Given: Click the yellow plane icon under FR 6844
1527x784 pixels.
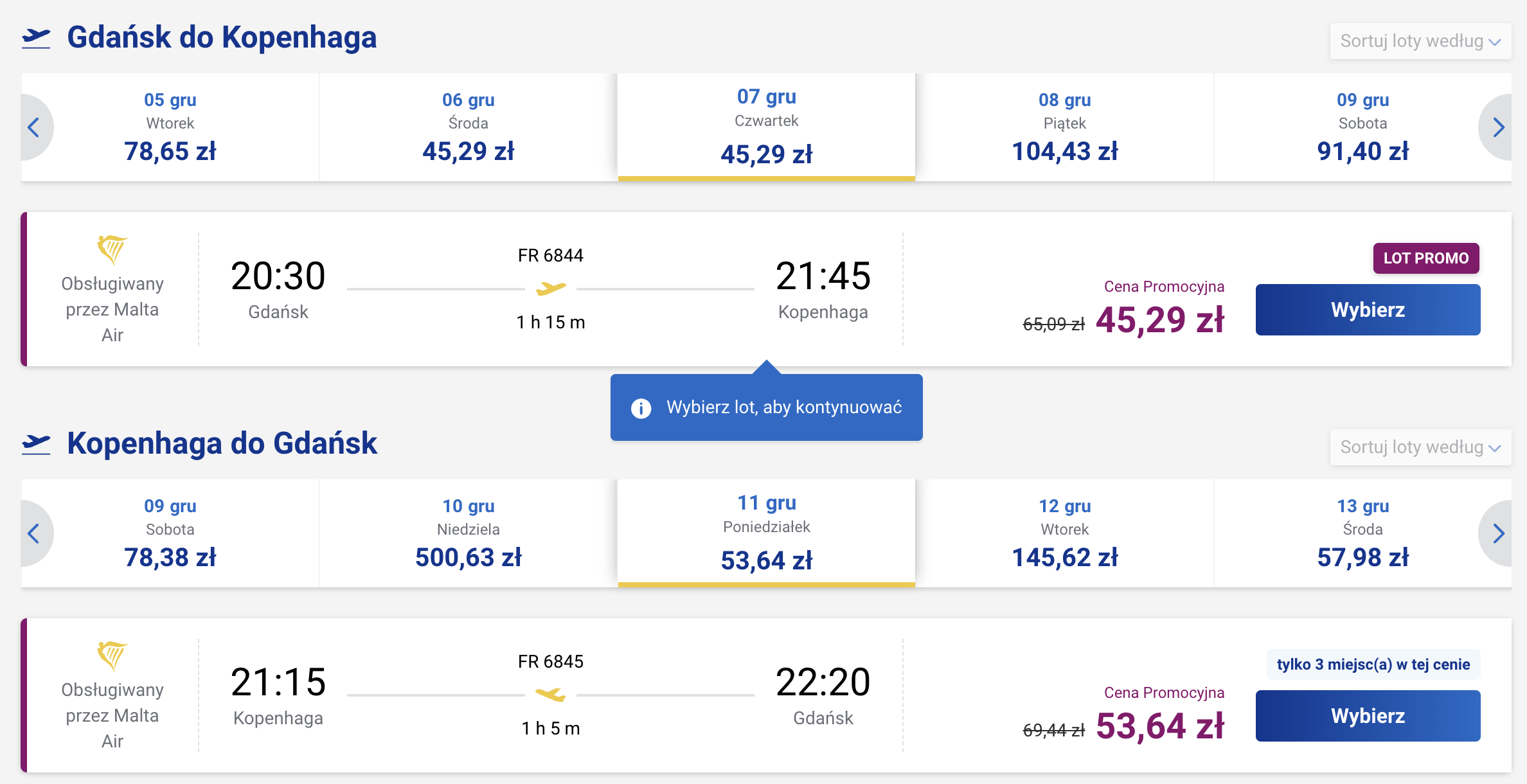Looking at the screenshot, I should coord(551,289).
